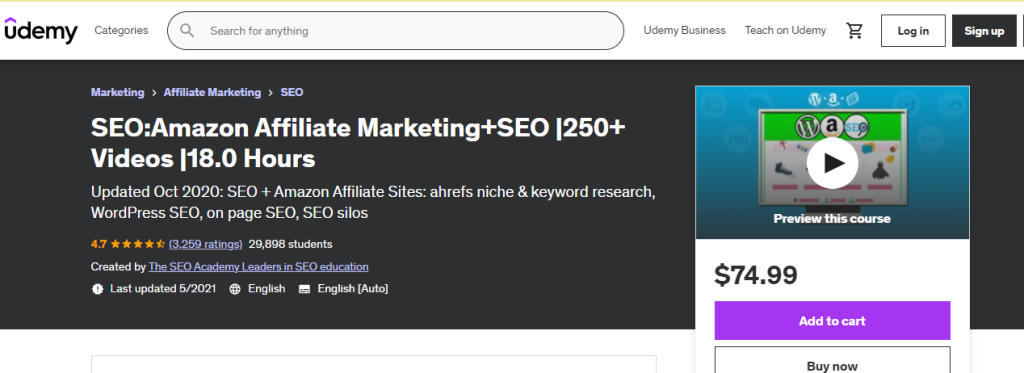
Task: Open the shopping cart icon
Action: (854, 31)
